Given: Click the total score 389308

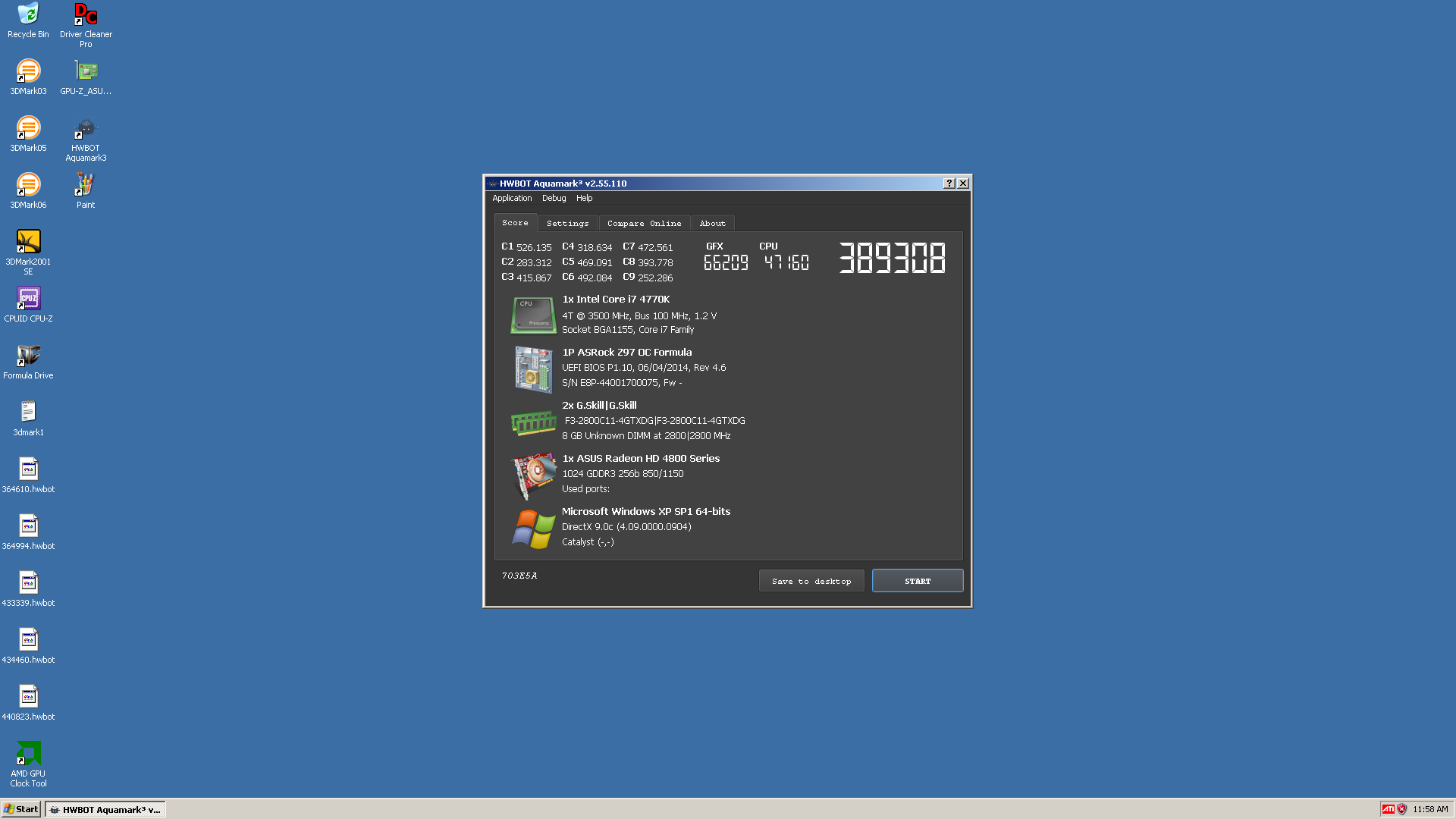Looking at the screenshot, I should point(892,258).
